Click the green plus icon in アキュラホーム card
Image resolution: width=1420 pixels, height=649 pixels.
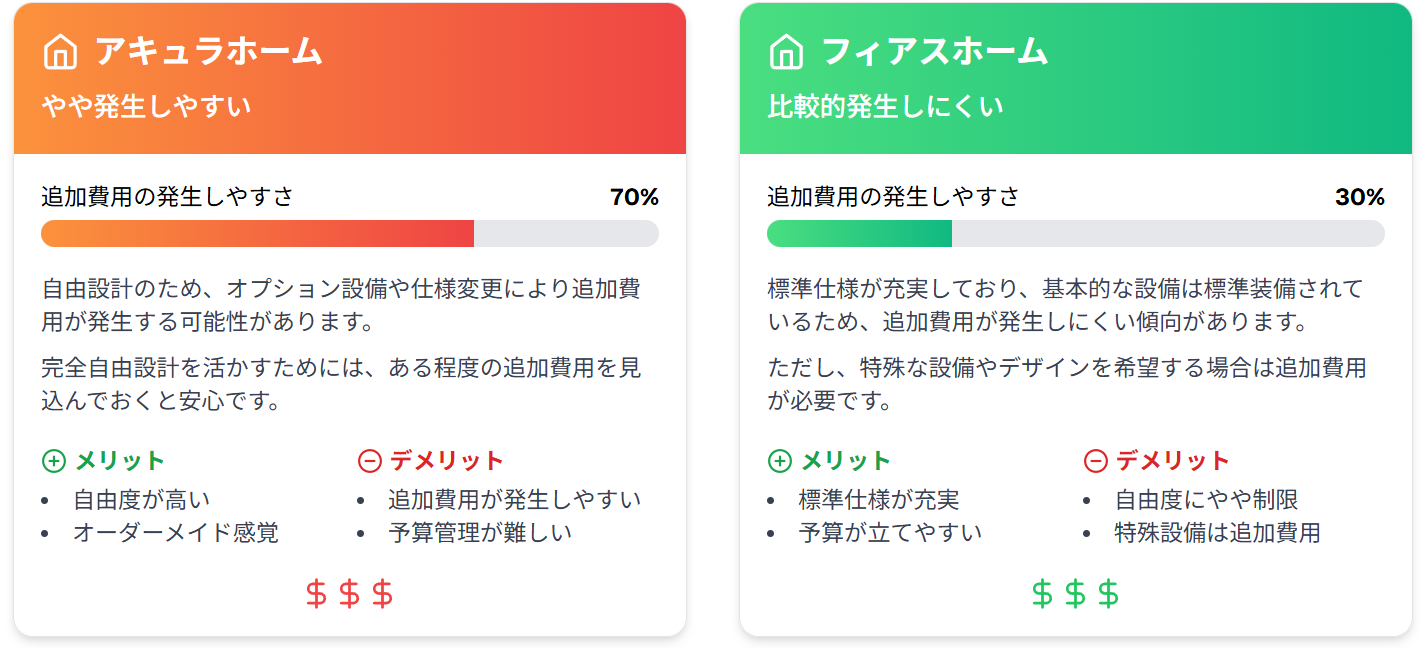point(53,461)
